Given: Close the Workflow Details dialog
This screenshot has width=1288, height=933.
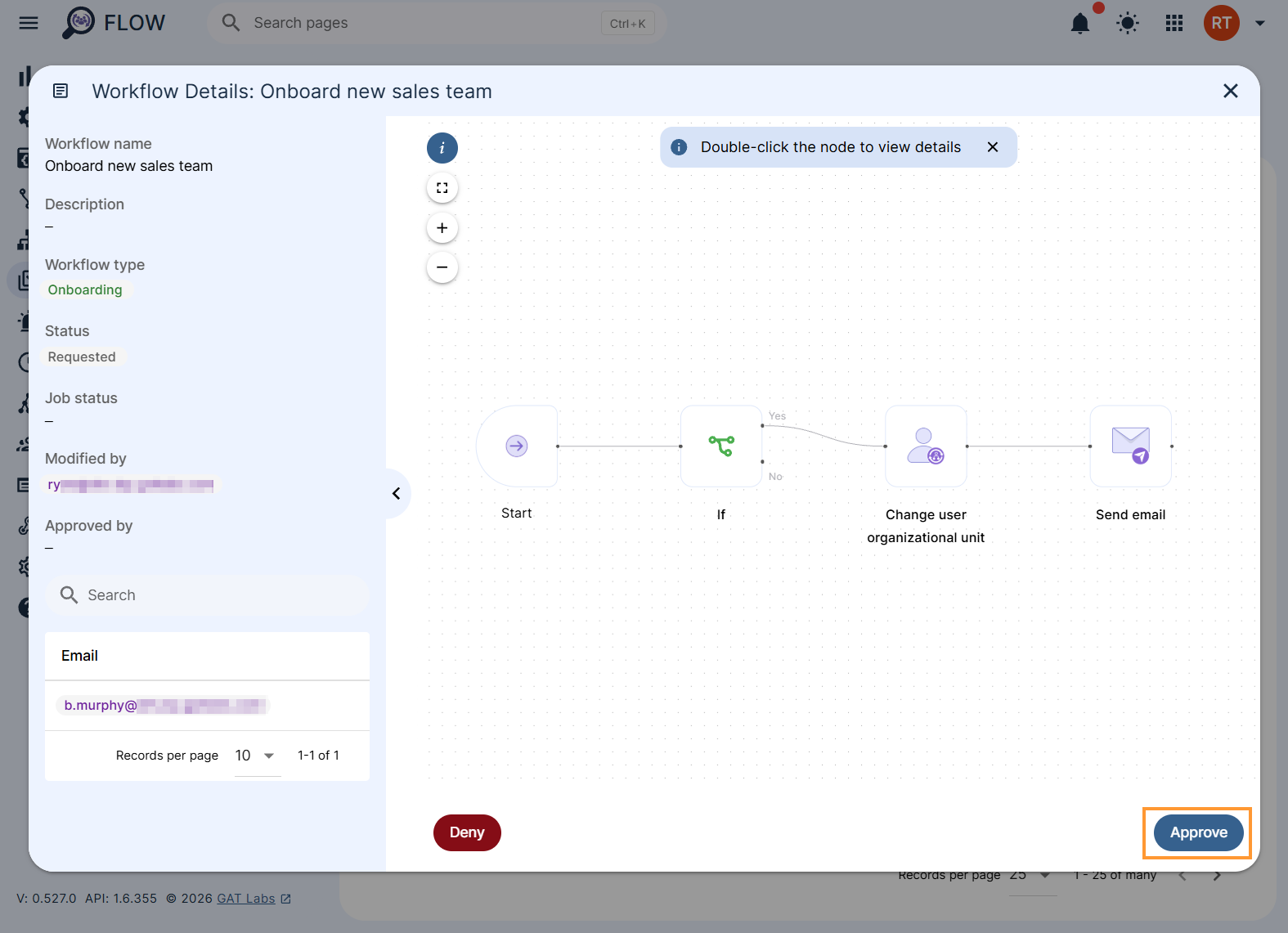Looking at the screenshot, I should [1230, 91].
